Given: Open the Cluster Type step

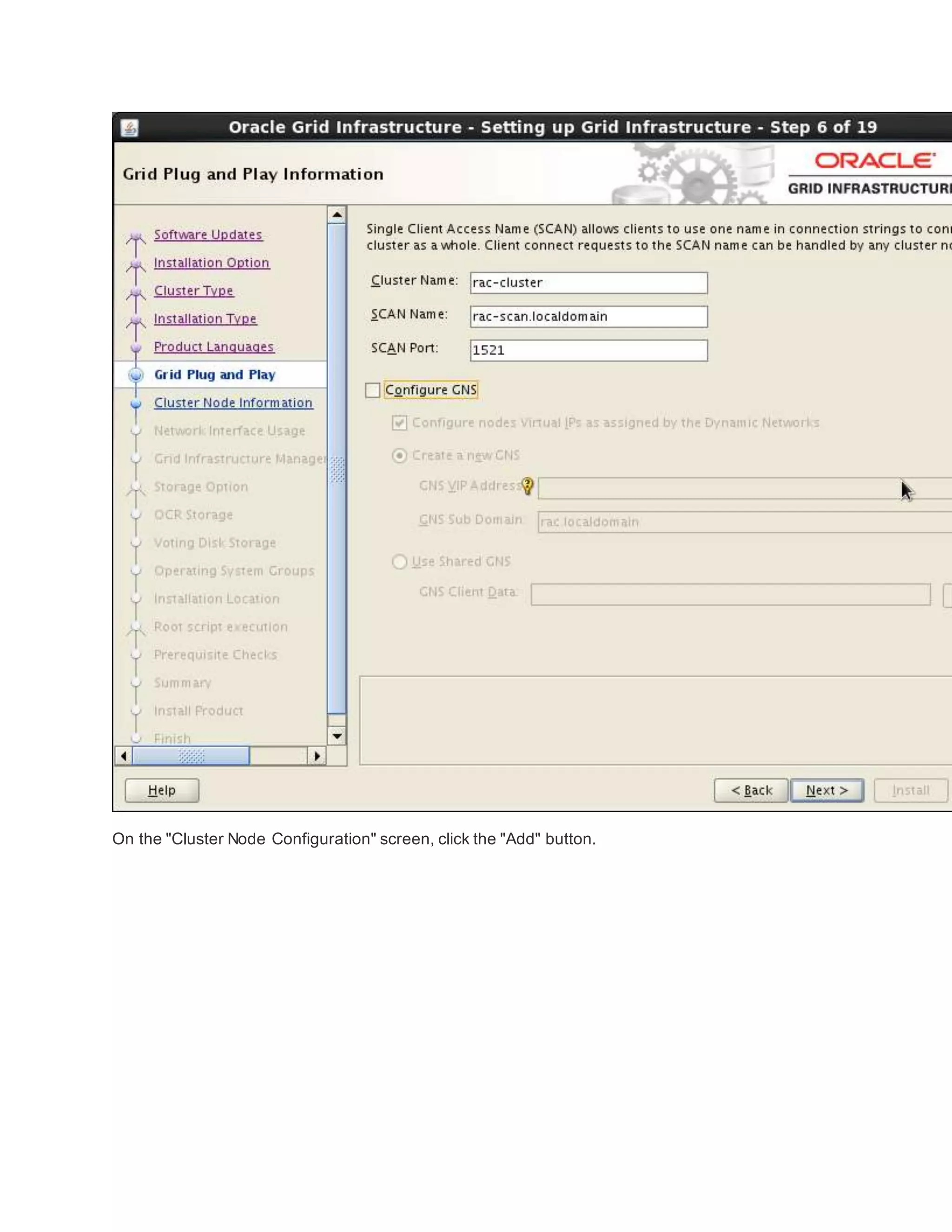Looking at the screenshot, I should [193, 291].
